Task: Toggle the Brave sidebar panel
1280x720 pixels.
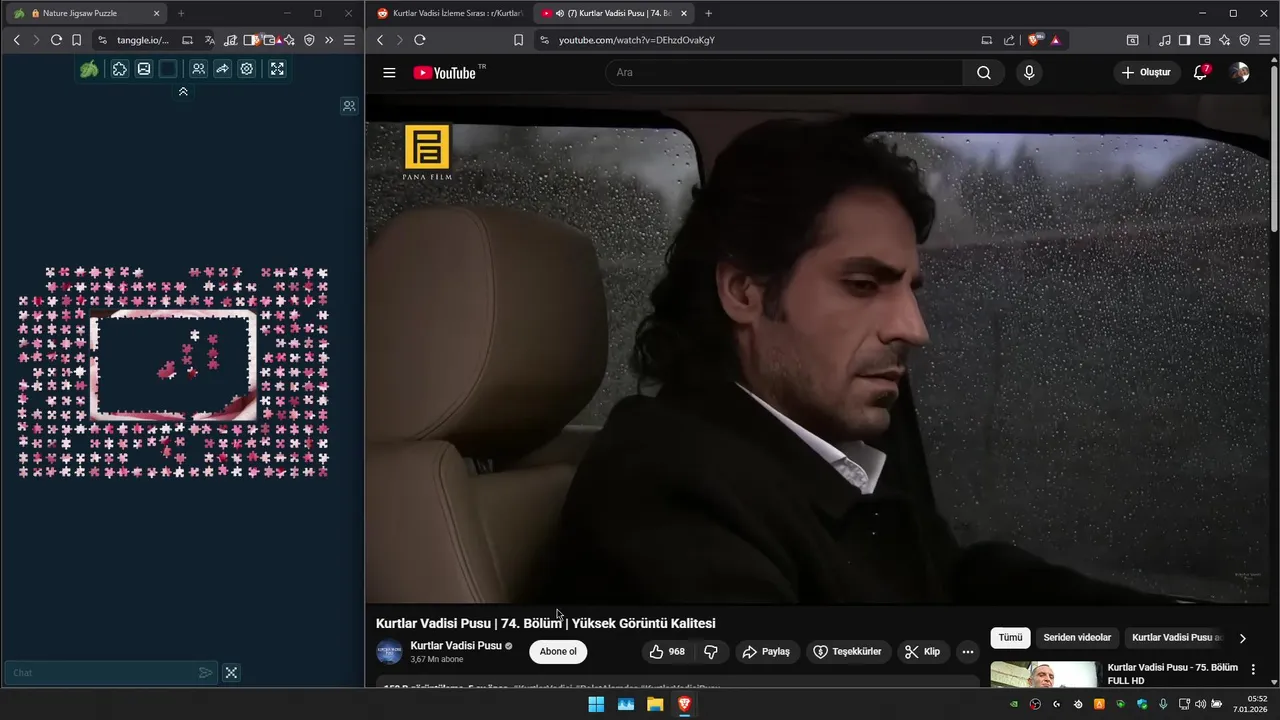Action: point(1184,40)
